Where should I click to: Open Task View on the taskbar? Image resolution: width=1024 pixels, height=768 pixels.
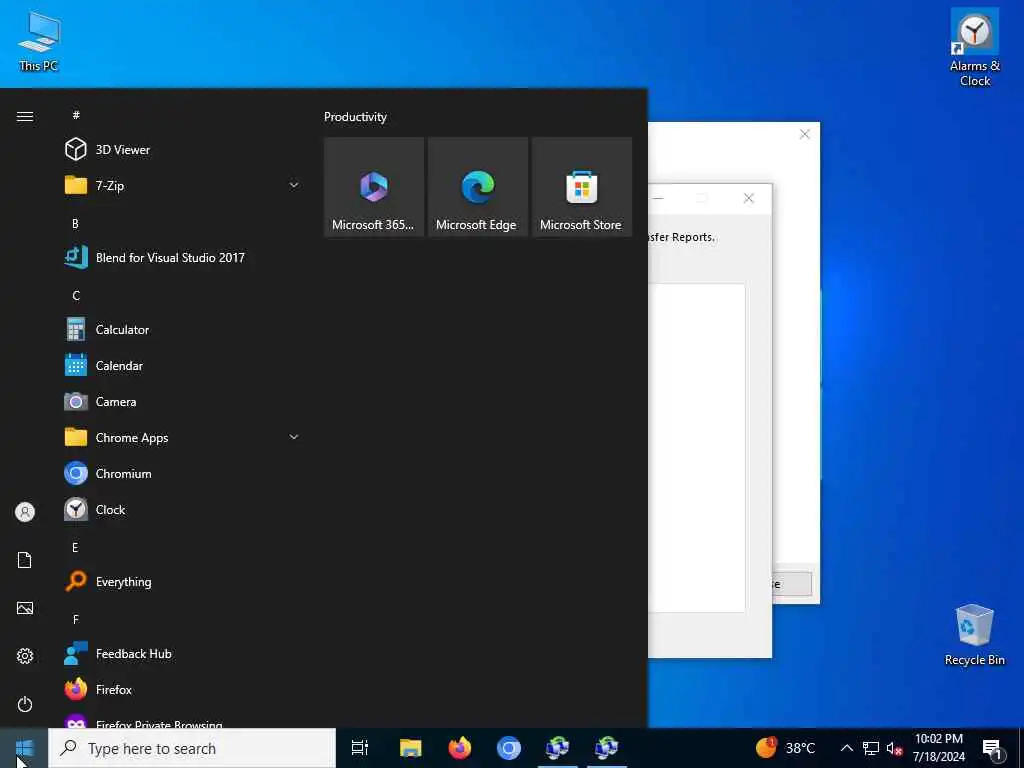click(x=360, y=748)
